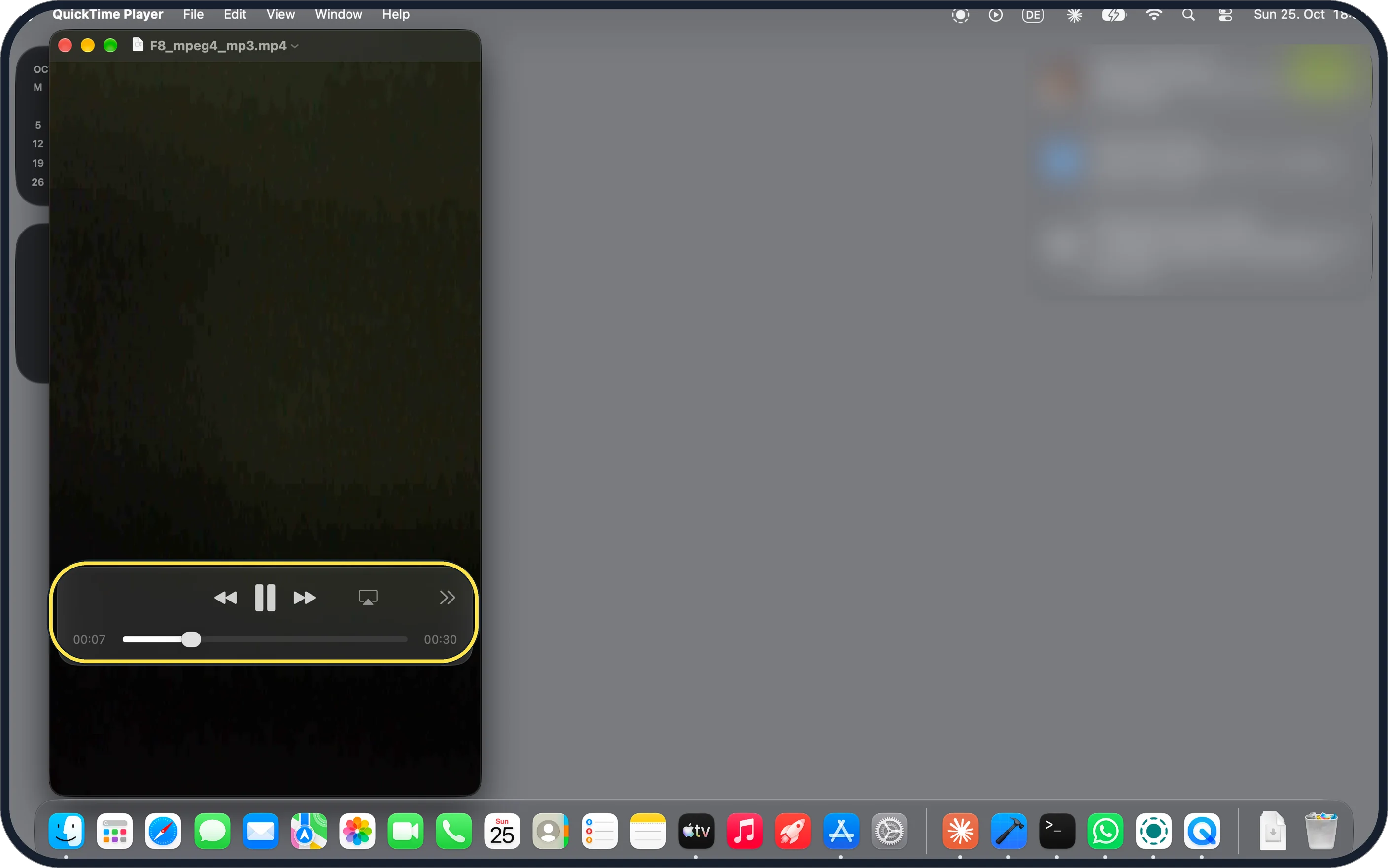
Task: Open the battery status menu
Action: pyautogui.click(x=1114, y=15)
